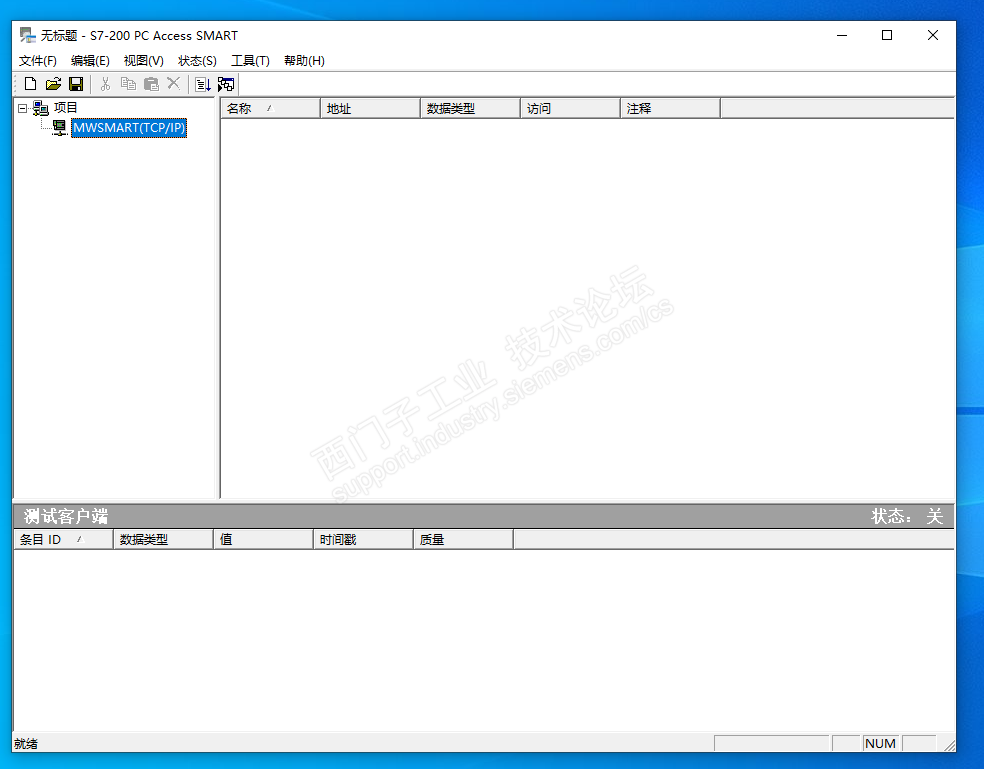Screen dimensions: 984x769
Task: Select the 项目 root tree item
Action: (x=65, y=108)
